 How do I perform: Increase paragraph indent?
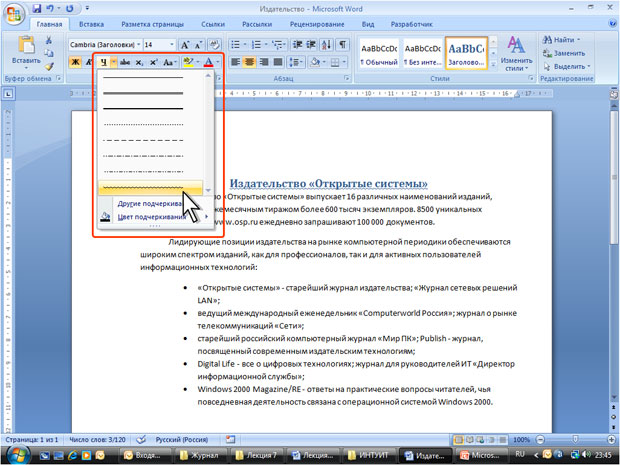pos(311,45)
